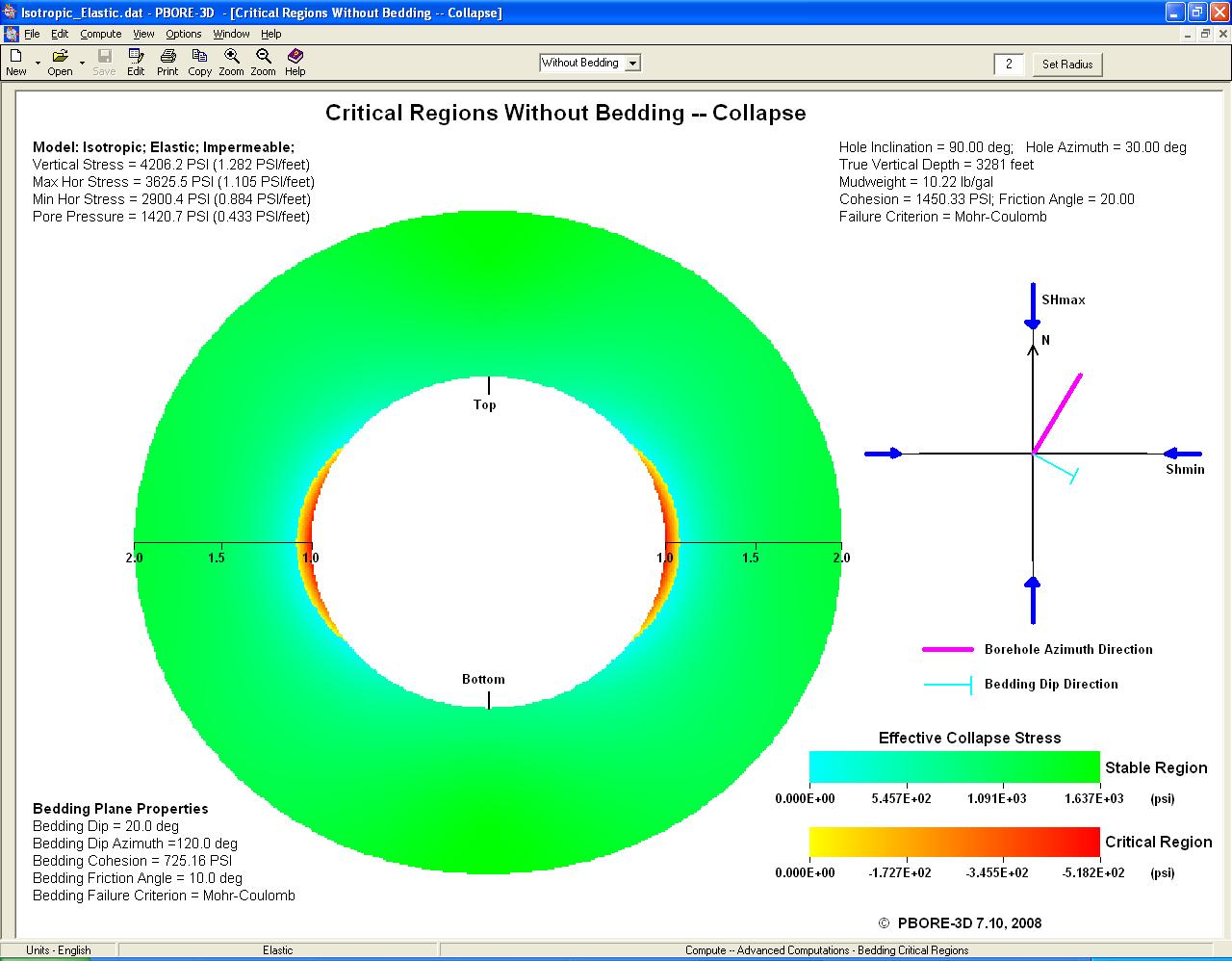Viewport: 1232px width, 961px height.
Task: Open a file with Open icon
Action: pyautogui.click(x=60, y=63)
